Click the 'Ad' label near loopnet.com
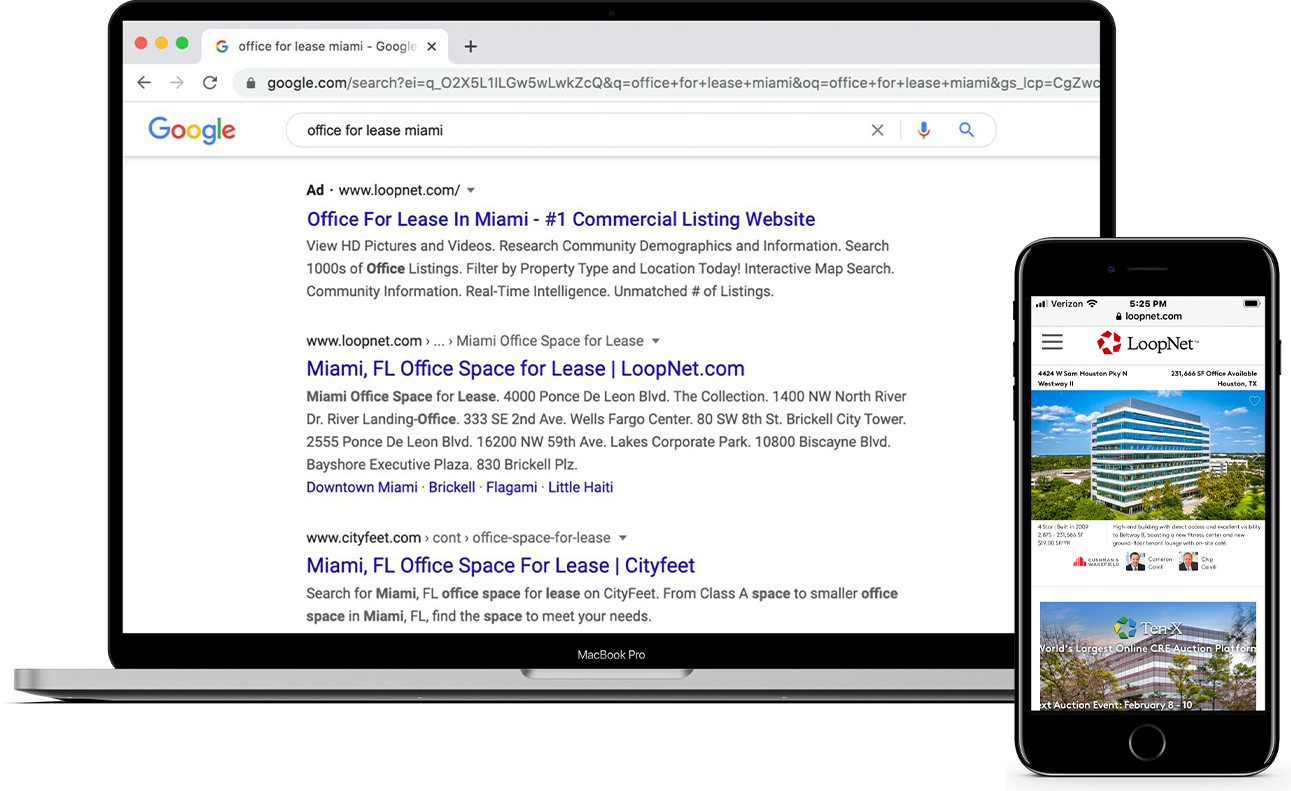Viewport: 1291px width, 791px height. pyautogui.click(x=315, y=190)
